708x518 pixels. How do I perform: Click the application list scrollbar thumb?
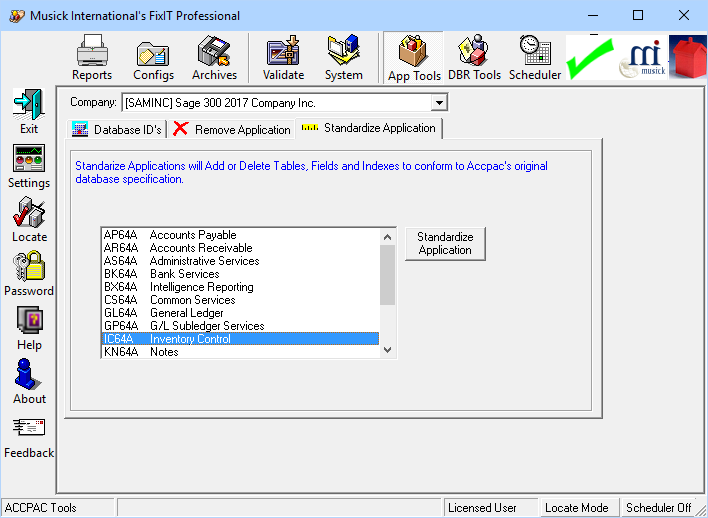tap(387, 275)
